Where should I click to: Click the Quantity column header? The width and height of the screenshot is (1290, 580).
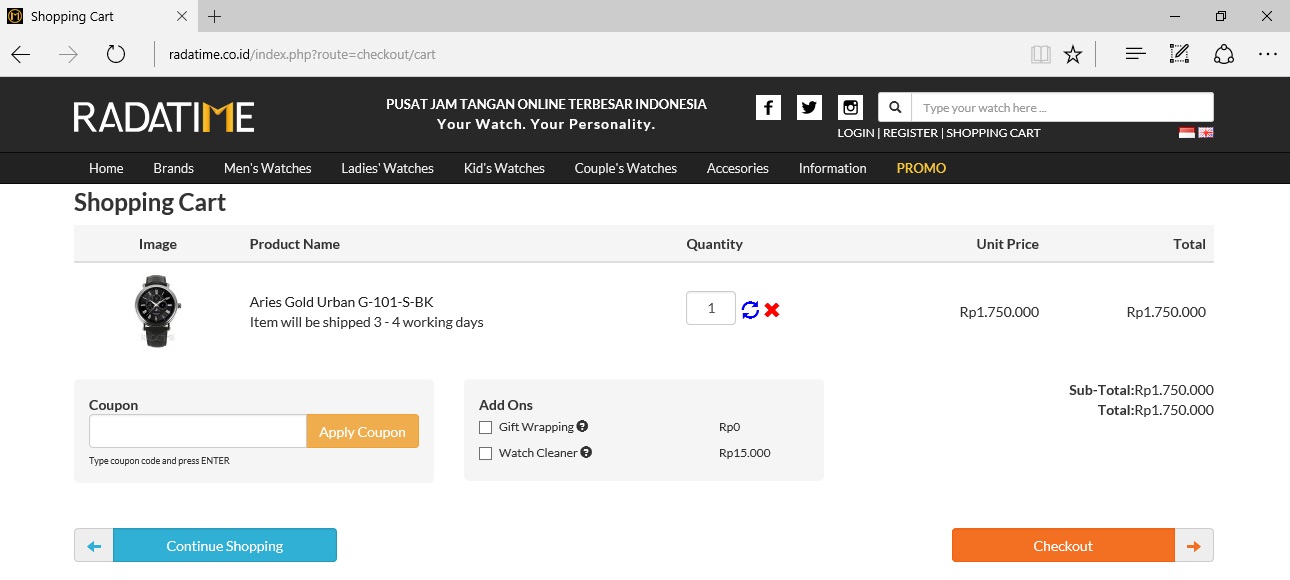point(714,244)
